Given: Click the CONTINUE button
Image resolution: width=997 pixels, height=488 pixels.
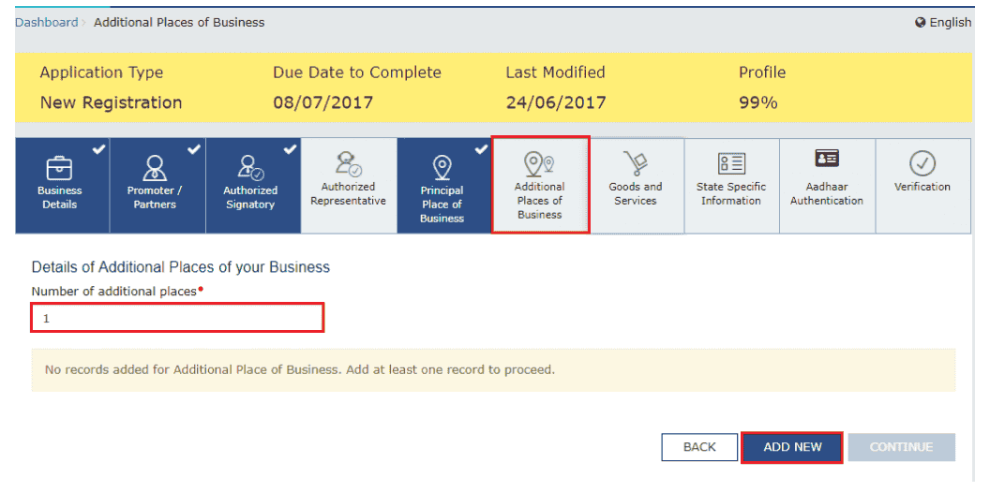Looking at the screenshot, I should [x=901, y=447].
